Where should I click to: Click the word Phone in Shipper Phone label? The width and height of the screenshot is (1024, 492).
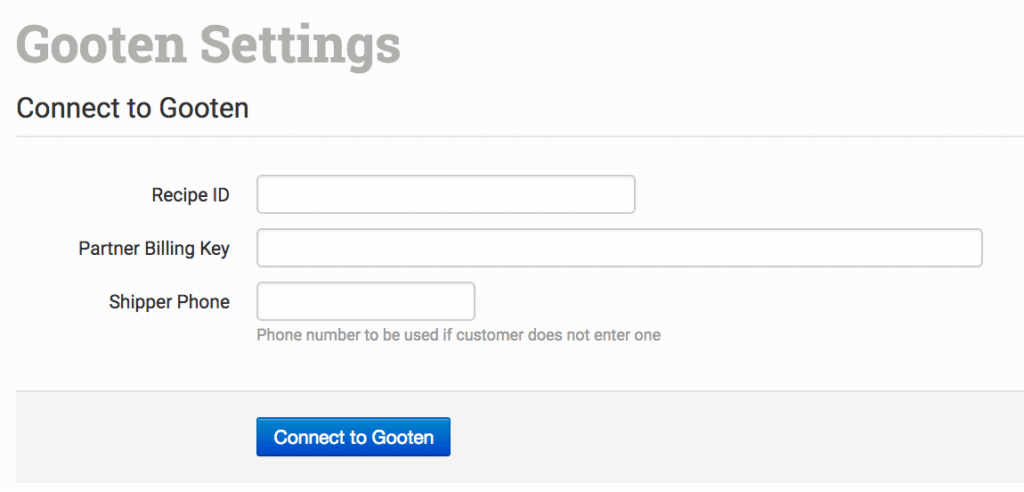[205, 301]
